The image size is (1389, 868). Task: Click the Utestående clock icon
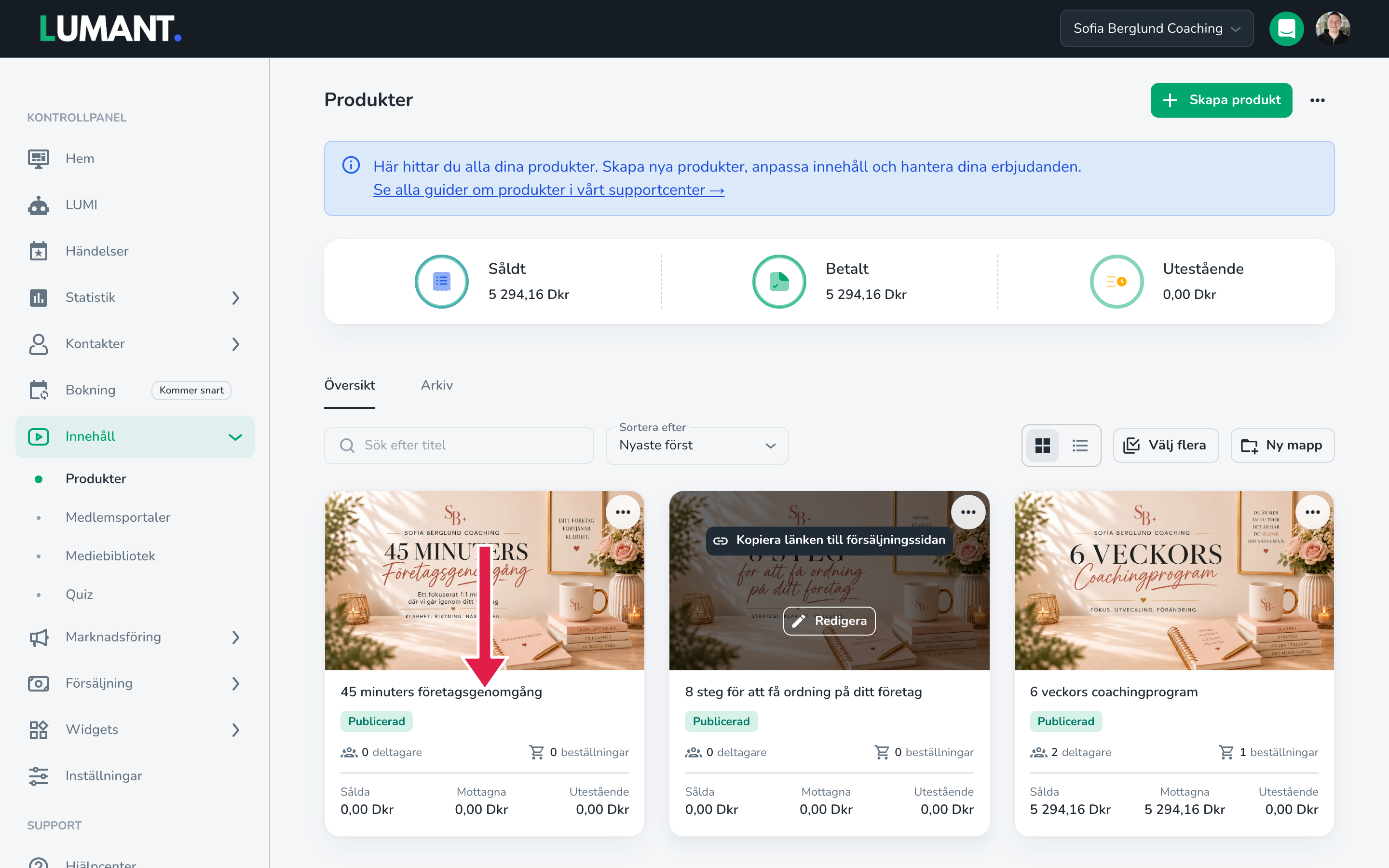pyautogui.click(x=1117, y=281)
